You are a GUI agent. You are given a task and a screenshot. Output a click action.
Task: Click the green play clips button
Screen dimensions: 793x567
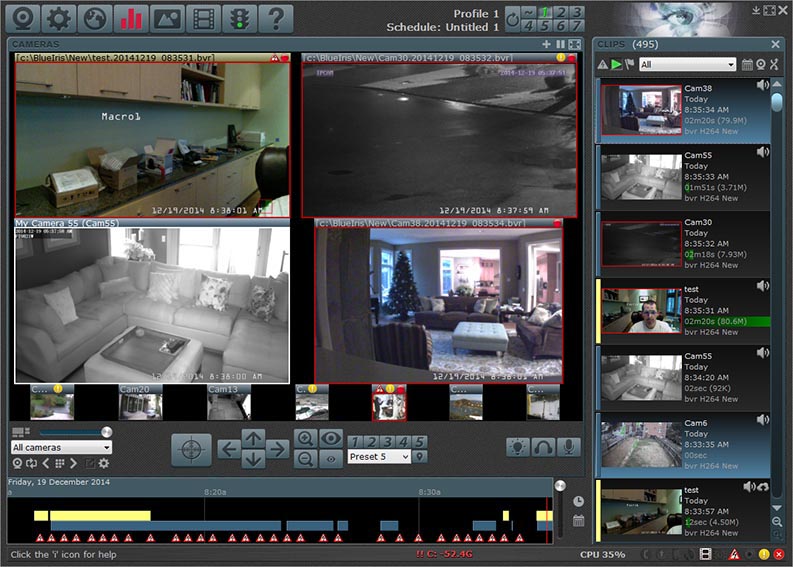616,64
